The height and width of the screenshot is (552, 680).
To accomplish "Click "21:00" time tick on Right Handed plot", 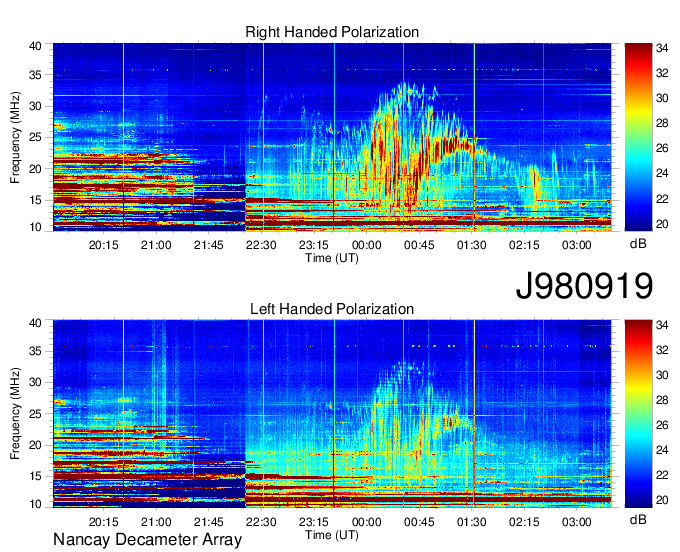I will click(x=156, y=245).
